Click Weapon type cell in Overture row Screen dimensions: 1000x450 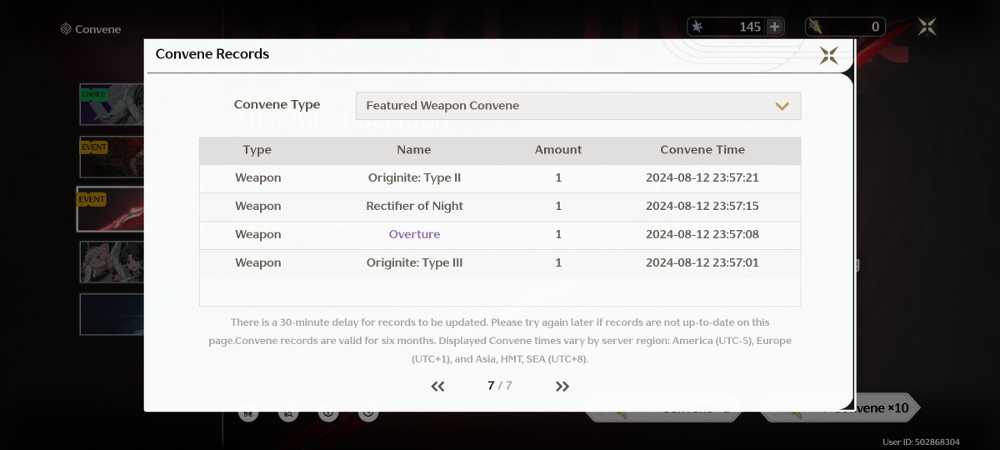(258, 235)
